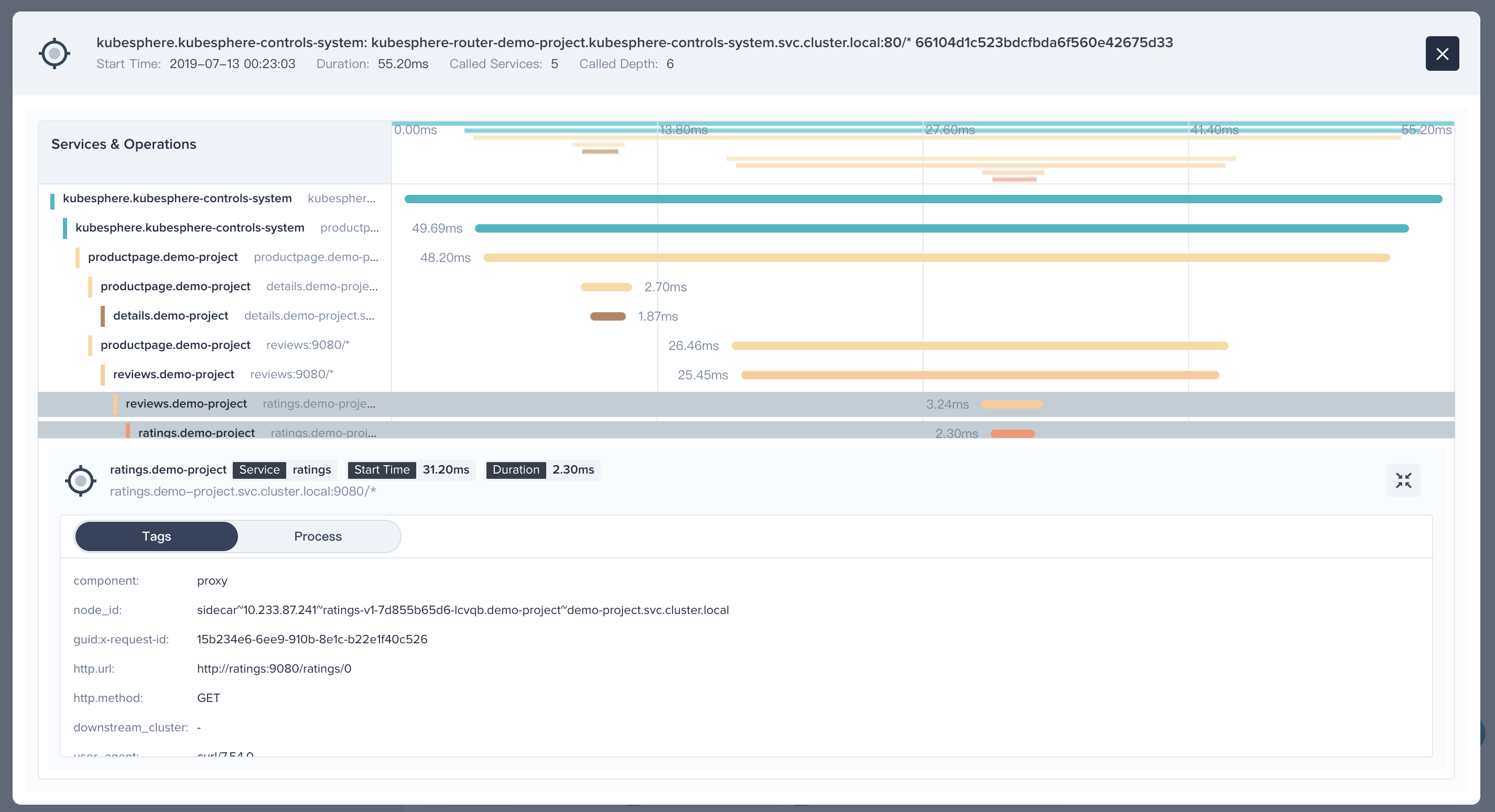
Task: Click the 49.69ms teal span bar
Action: click(941, 228)
